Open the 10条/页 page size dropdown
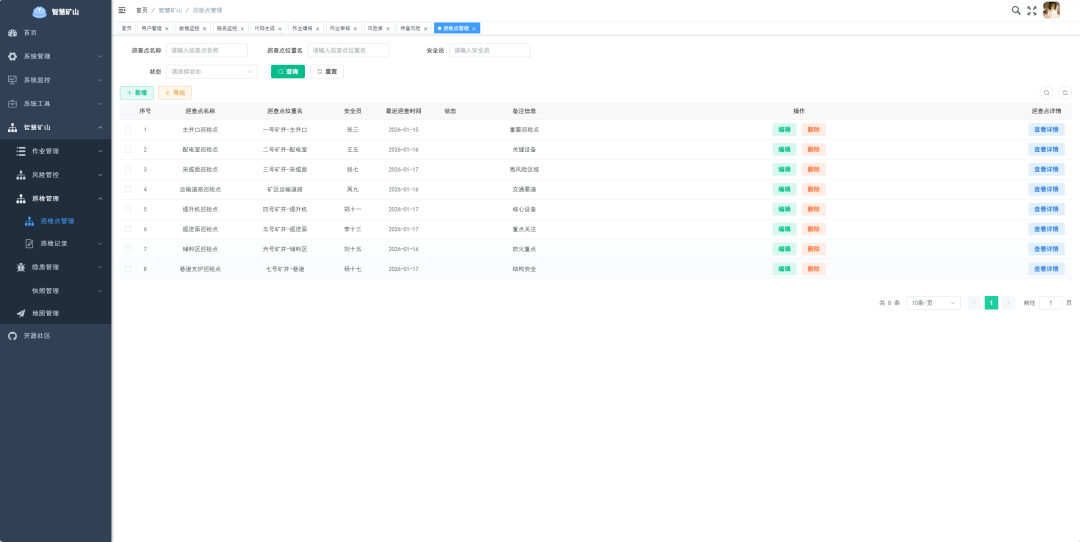Viewport: 1080px width, 542px height. [x=933, y=303]
